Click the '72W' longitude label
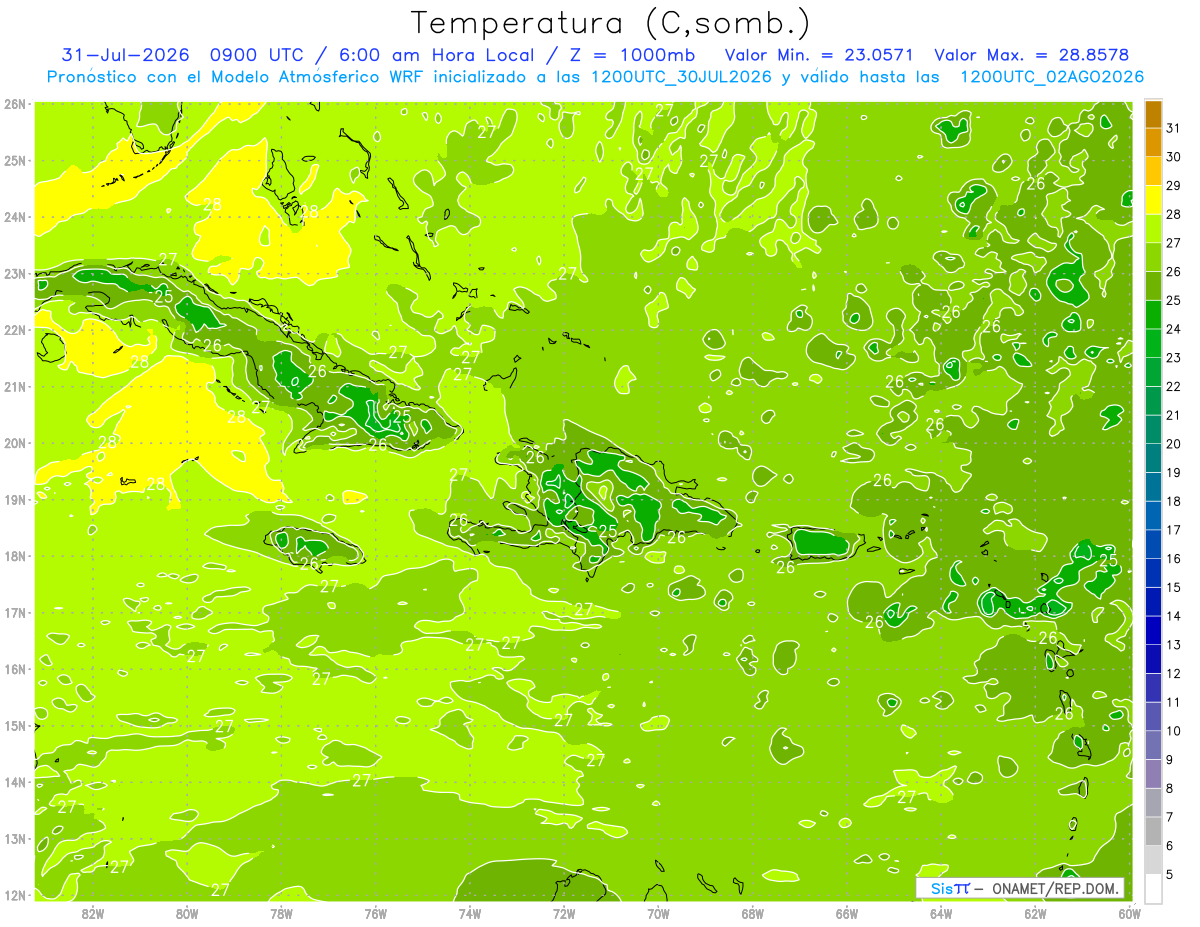The width and height of the screenshot is (1200, 927). [564, 913]
